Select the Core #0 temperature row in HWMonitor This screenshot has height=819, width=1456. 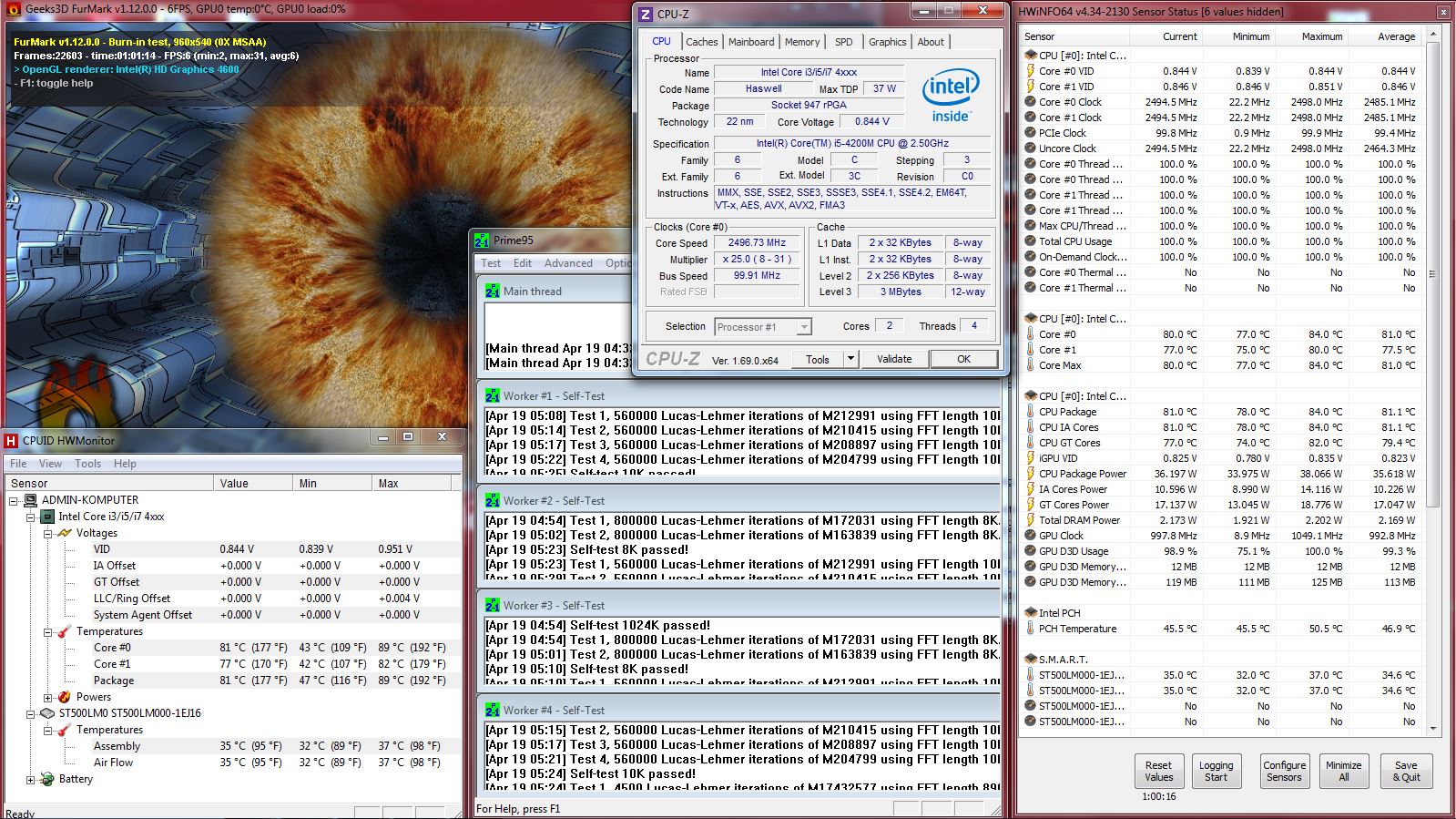[x=233, y=648]
